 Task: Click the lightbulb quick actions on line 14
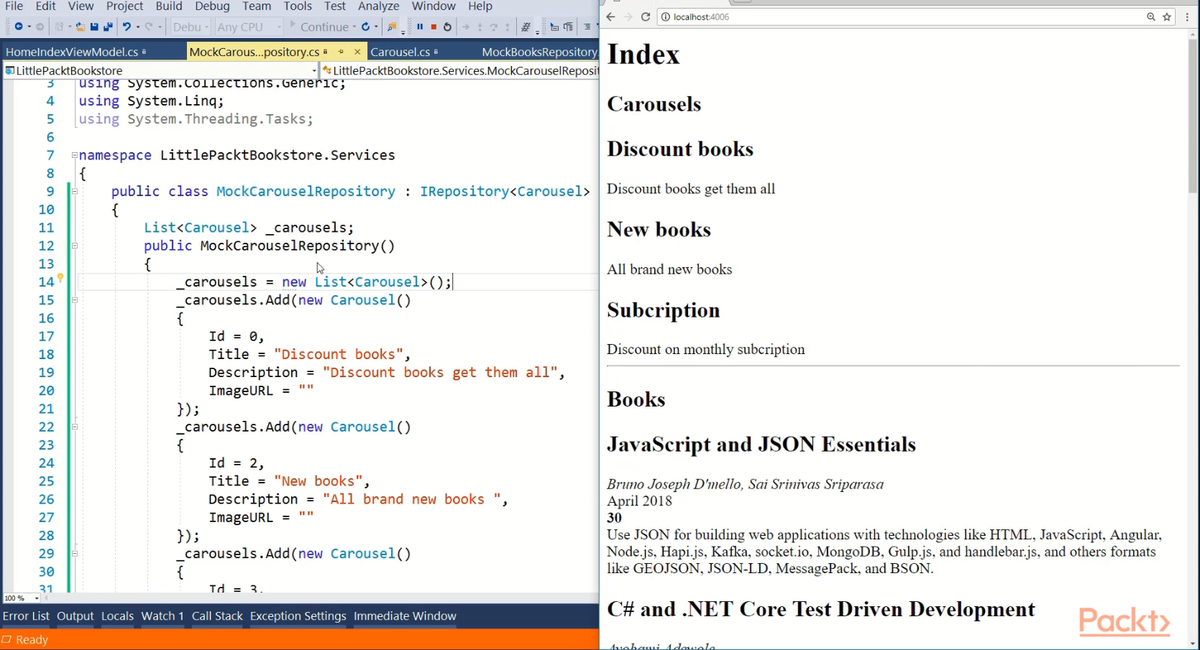(61, 279)
